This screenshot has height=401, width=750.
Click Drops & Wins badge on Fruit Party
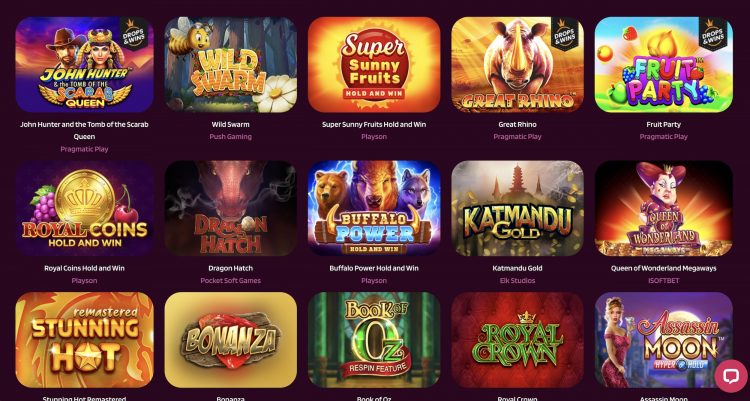(x=715, y=33)
